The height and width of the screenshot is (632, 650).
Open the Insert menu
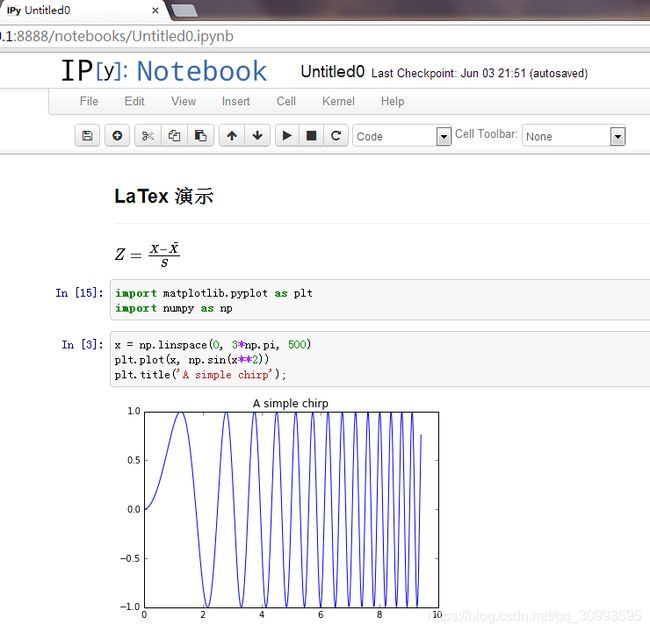point(236,101)
